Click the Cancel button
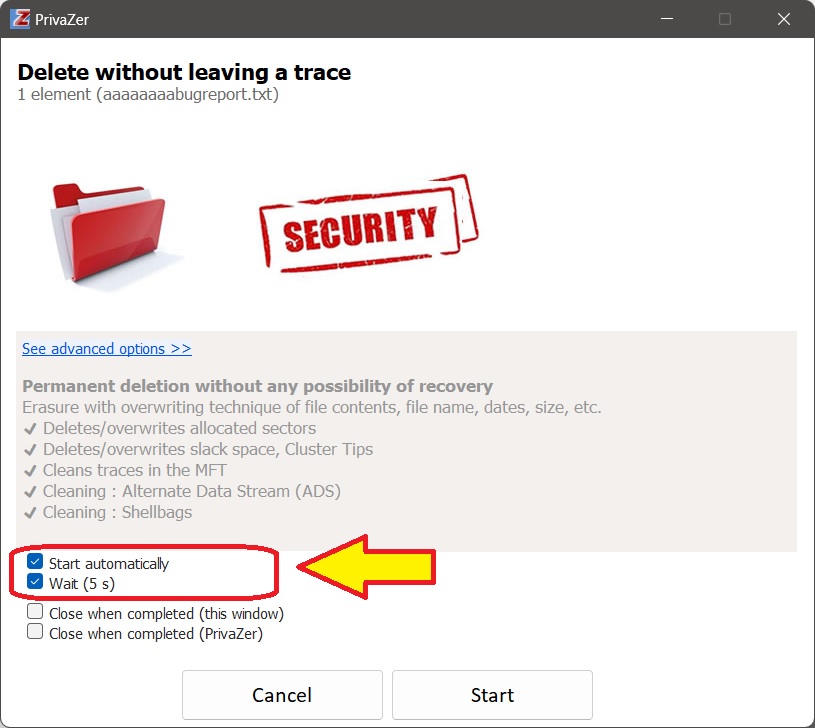Viewport: 815px width, 728px height. point(282,695)
